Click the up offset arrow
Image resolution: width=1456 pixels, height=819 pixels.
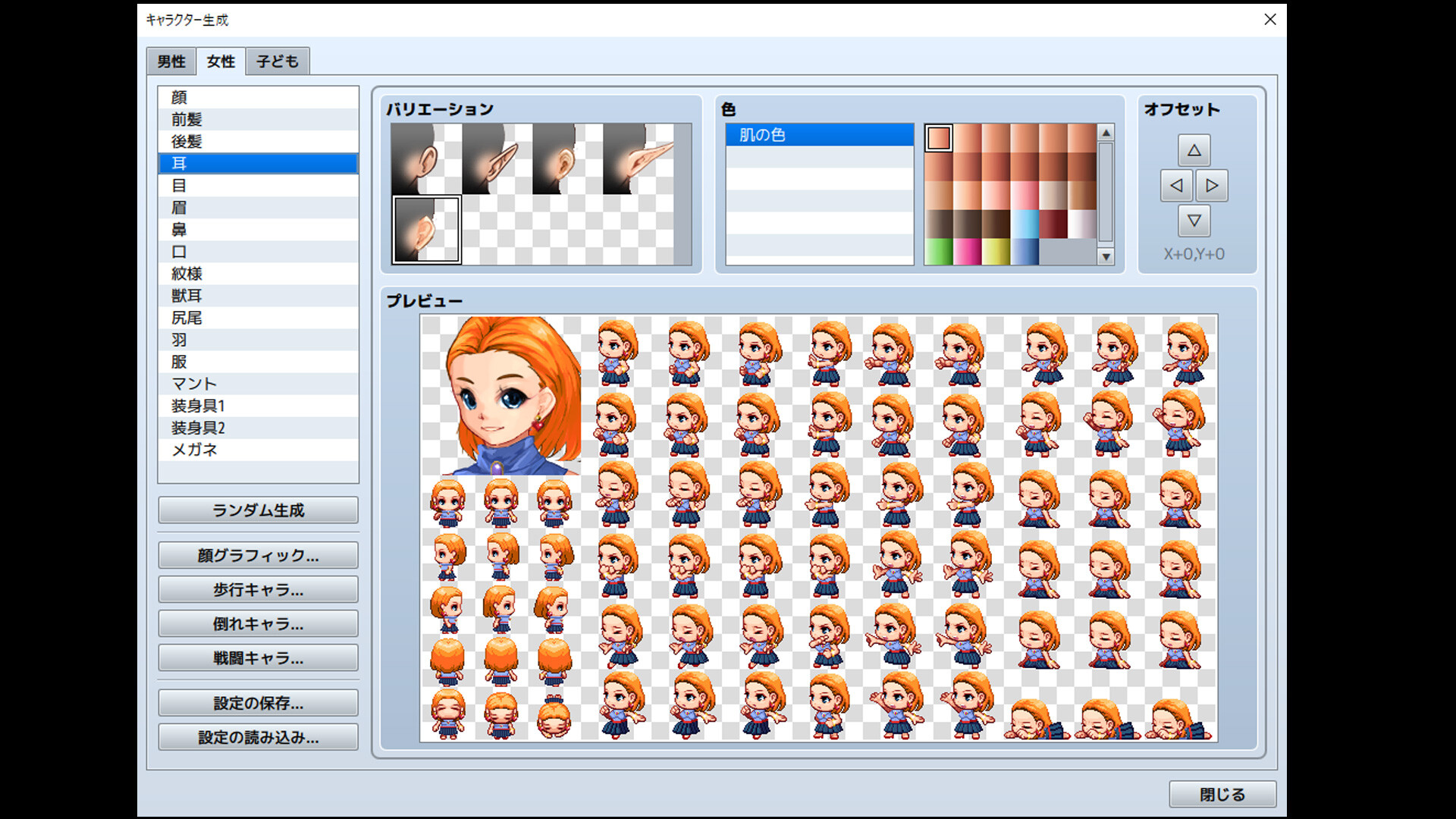tap(1194, 151)
